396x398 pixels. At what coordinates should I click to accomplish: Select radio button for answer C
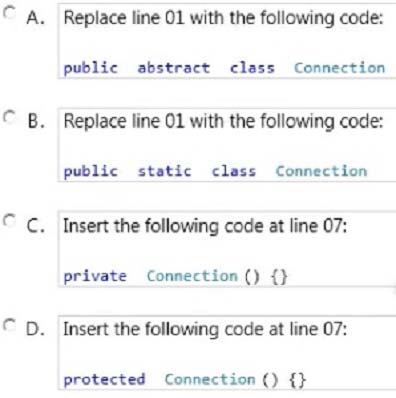(9, 220)
